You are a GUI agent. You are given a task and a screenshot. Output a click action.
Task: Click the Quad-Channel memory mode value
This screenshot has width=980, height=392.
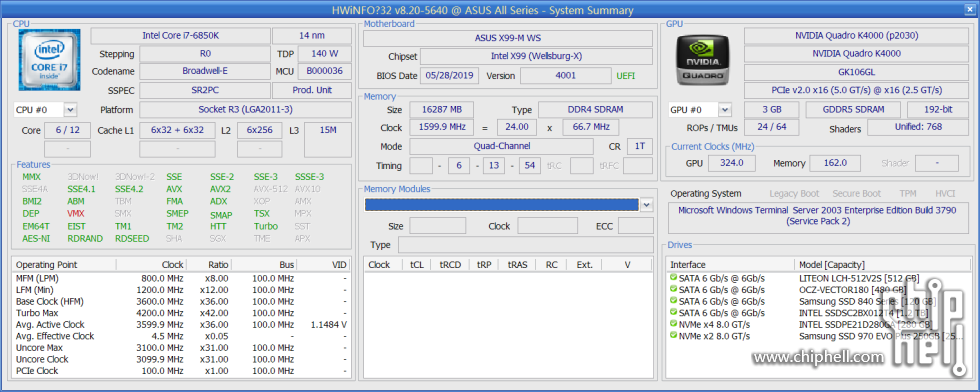click(501, 146)
